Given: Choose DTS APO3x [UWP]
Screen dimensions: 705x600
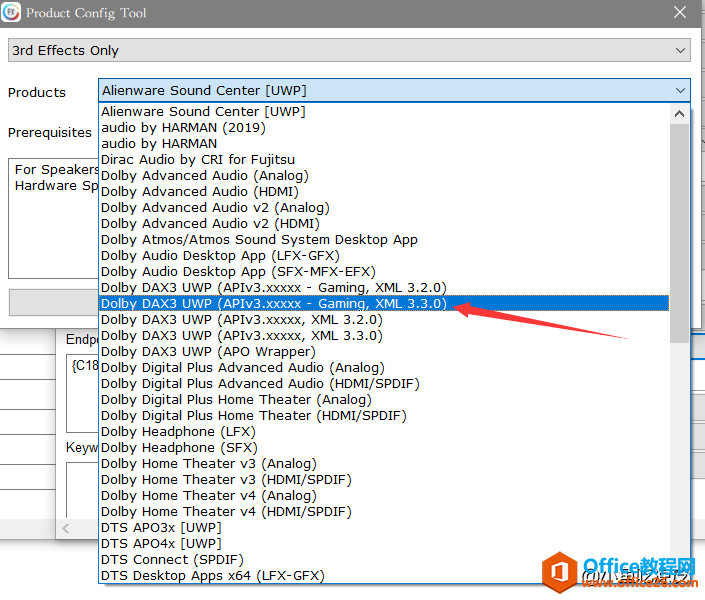Looking at the screenshot, I should [x=384, y=528].
